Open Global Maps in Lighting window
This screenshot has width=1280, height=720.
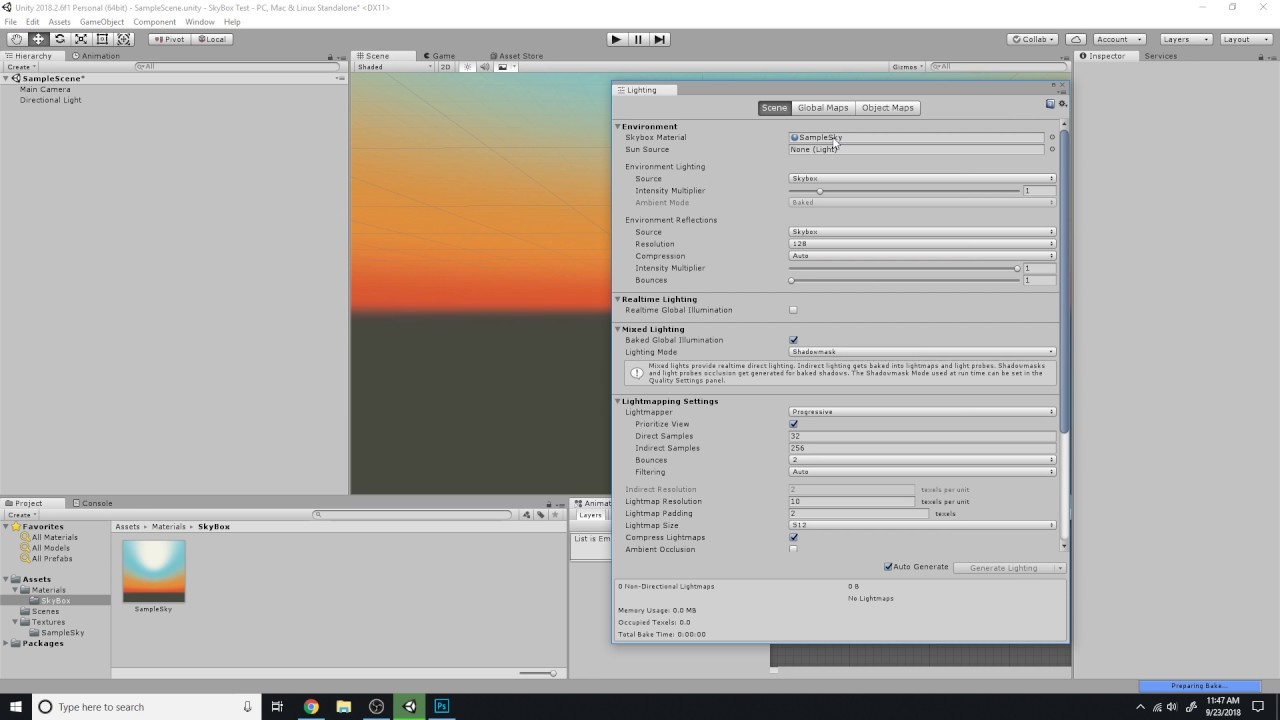point(823,108)
